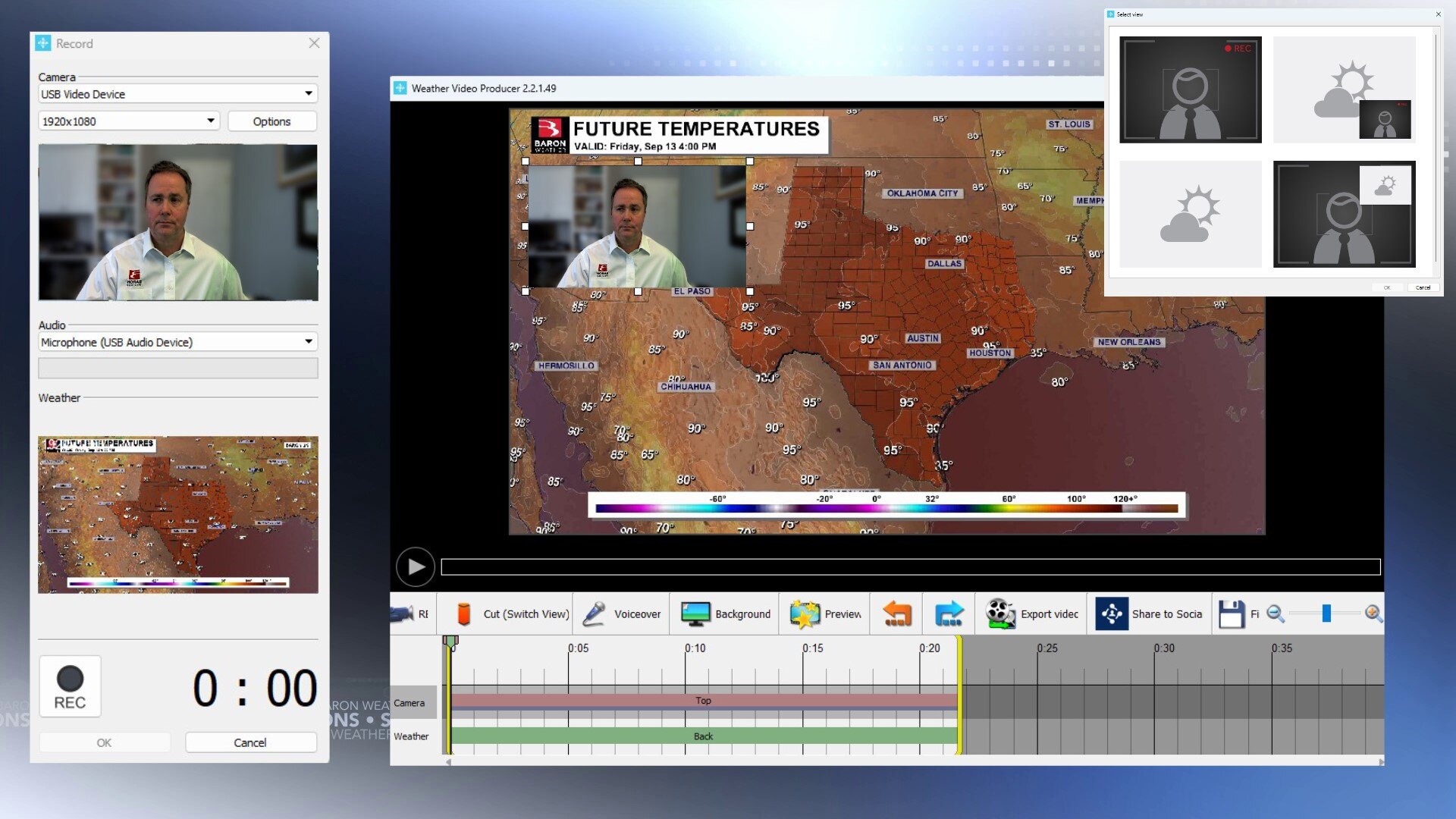
Task: Click the weather map thumbnail in Record dialog
Action: coord(178,515)
